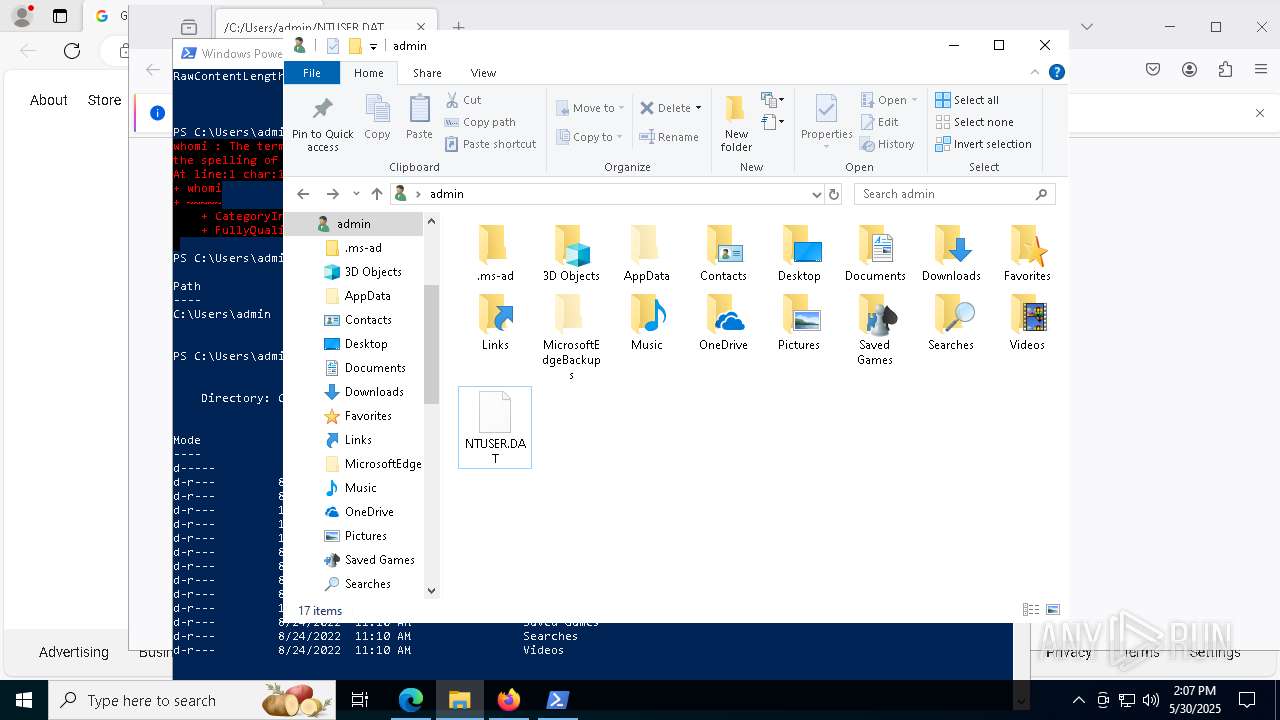Open Windows Start menu
1280x720 pixels.
point(23,700)
